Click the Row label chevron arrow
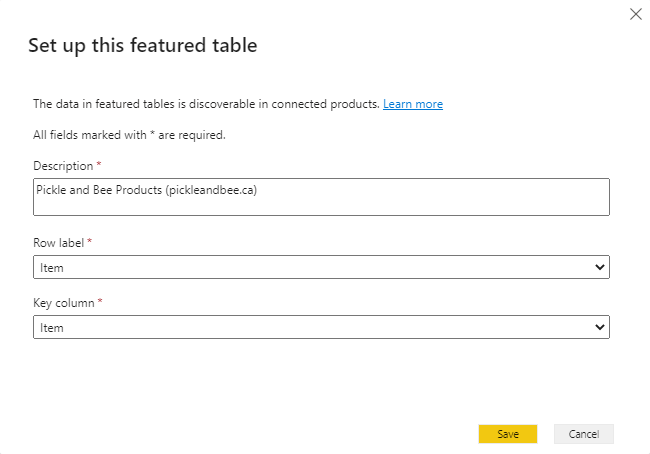Viewport: 650px width, 454px height. [x=599, y=267]
